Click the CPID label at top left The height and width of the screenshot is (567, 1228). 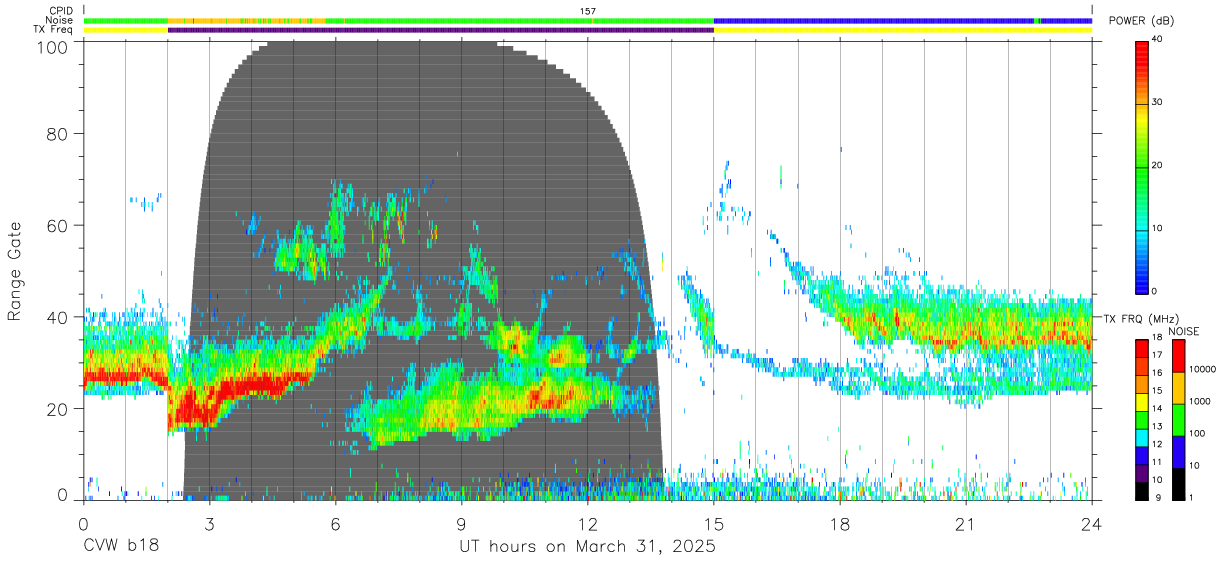61,11
